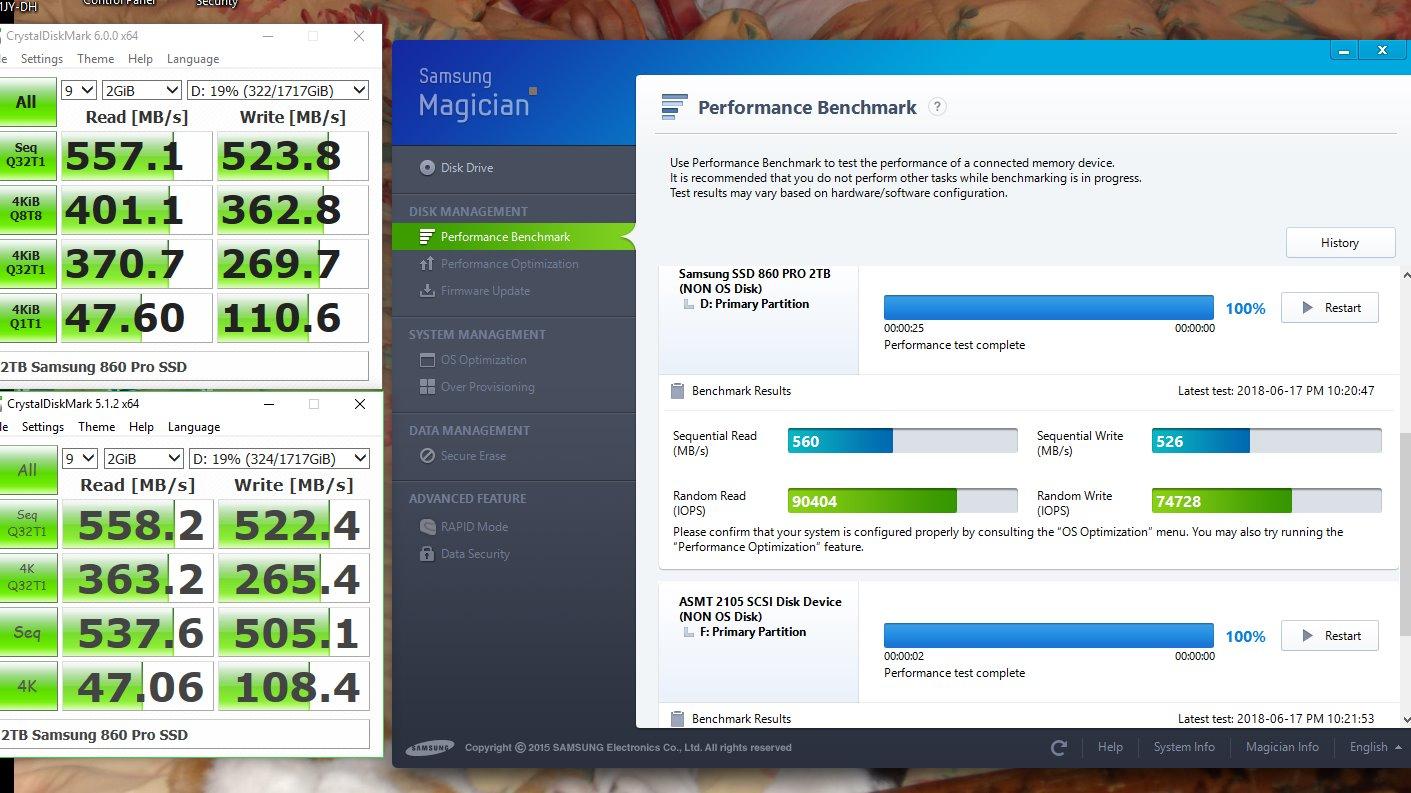Run Seq Q32T1 test in CrystalDiskMark 5.1.2
The width and height of the screenshot is (1411, 793).
27,524
